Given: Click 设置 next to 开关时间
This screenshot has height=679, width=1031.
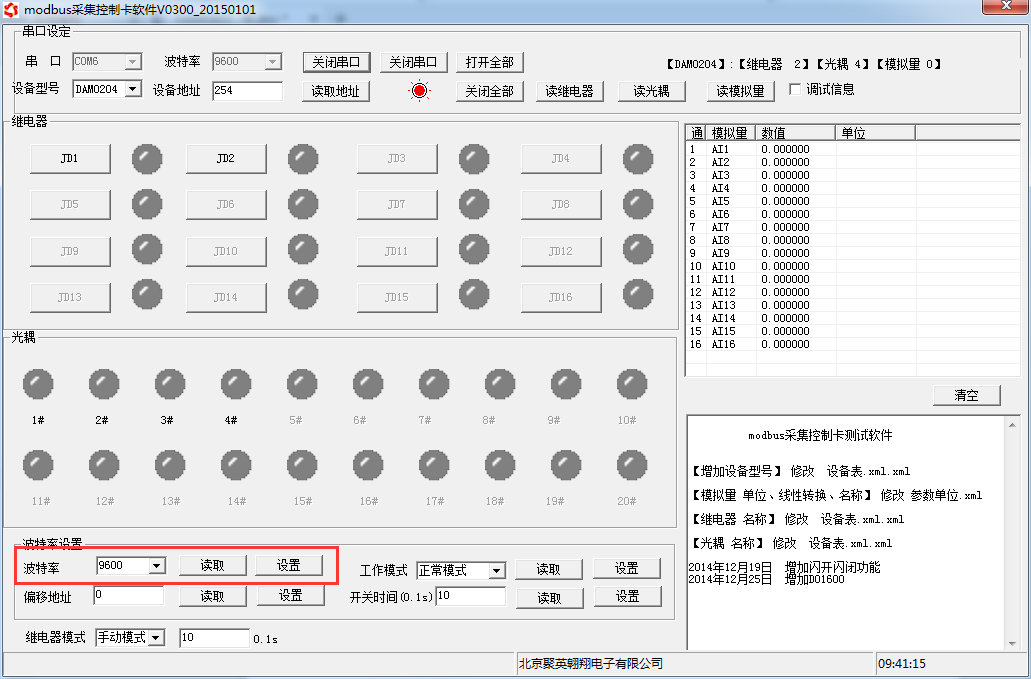Looking at the screenshot, I should pyautogui.click(x=628, y=597).
